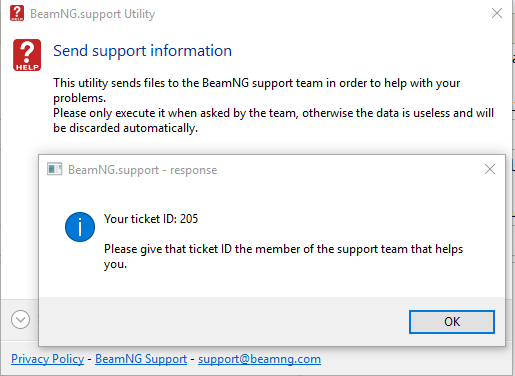Image resolution: width=515 pixels, height=376 pixels.
Task: Open the Privacy Policy link
Action: [x=47, y=359]
